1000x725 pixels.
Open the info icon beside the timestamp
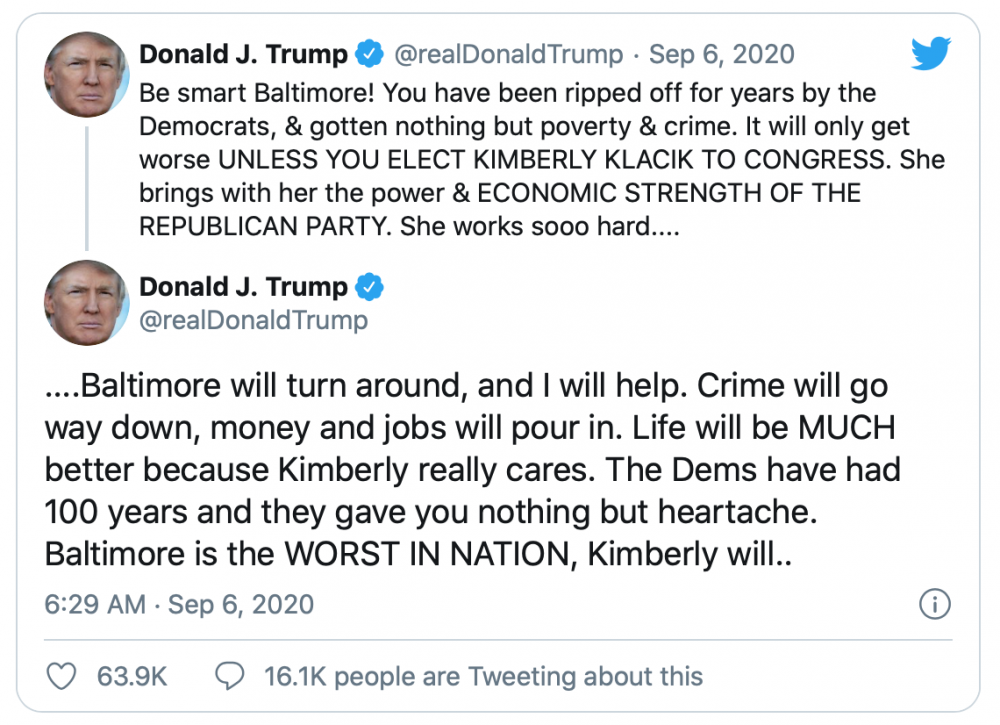coord(934,604)
